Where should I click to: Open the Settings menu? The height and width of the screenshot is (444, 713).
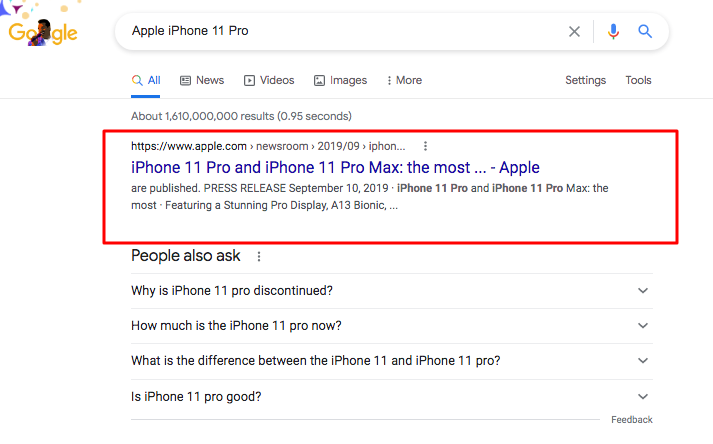click(x=585, y=81)
